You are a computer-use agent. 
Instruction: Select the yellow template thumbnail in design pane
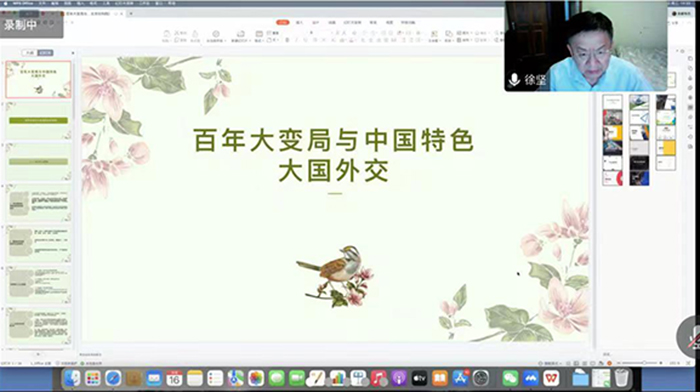666,147
